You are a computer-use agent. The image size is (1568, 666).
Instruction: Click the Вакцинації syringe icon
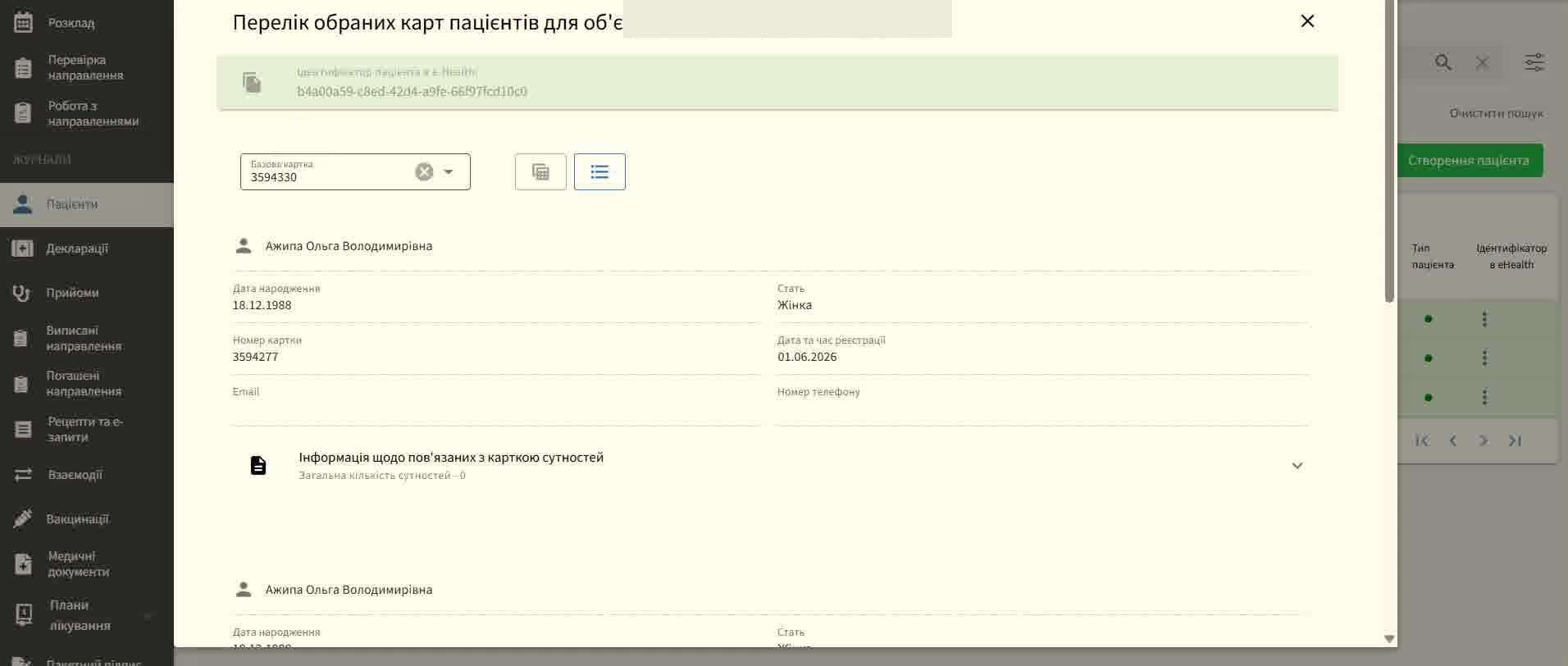23,519
